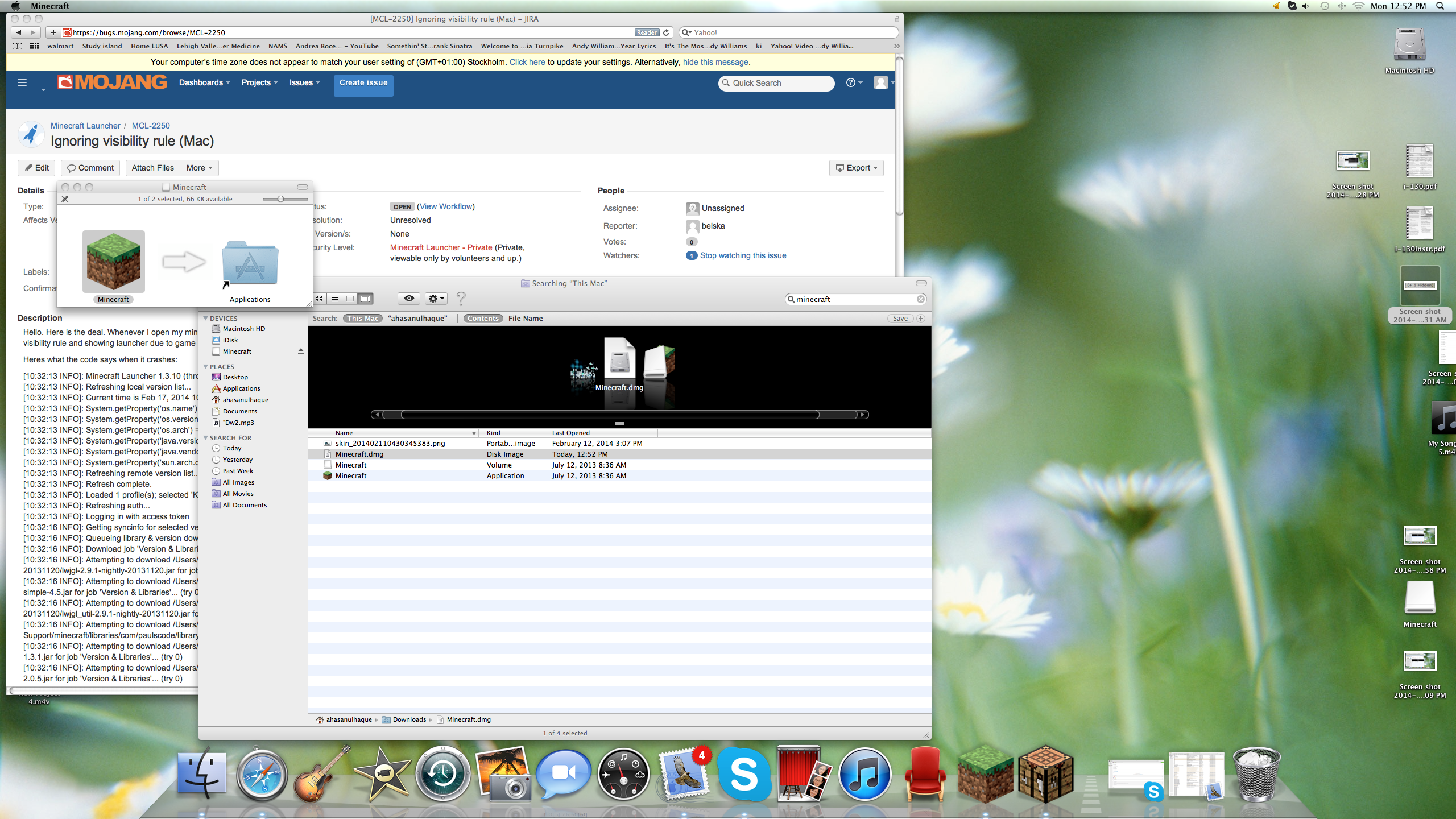Image resolution: width=1456 pixels, height=819 pixels.
Task: Switch Finder to Cover Flow view
Action: pyautogui.click(x=366, y=299)
